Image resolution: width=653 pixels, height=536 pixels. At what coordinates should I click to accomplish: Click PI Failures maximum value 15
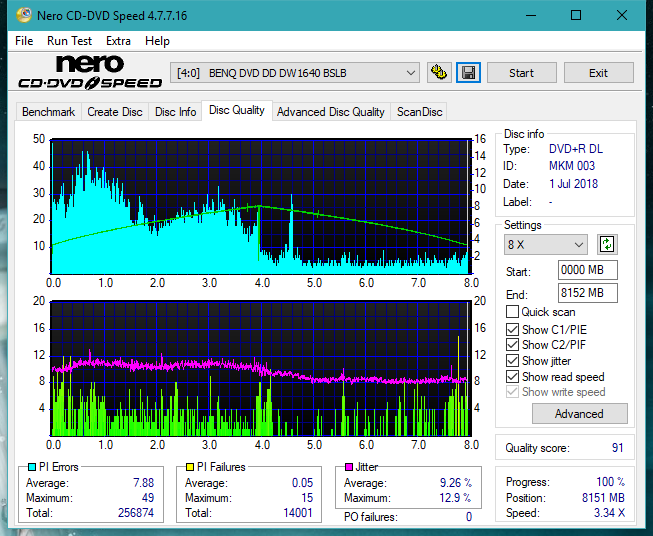(307, 497)
